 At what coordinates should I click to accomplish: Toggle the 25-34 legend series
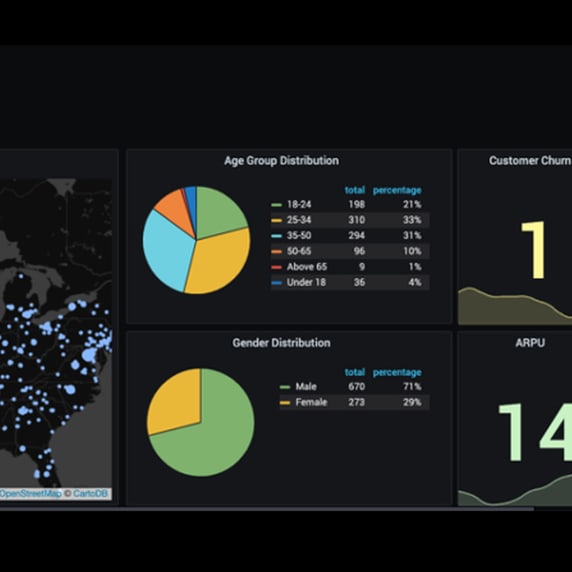[299, 220]
